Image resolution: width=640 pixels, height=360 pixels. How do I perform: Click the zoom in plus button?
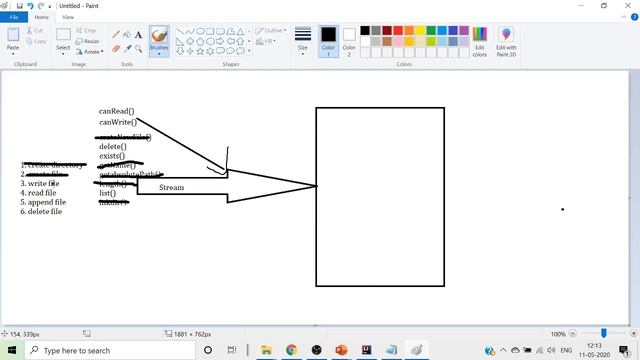(633, 333)
